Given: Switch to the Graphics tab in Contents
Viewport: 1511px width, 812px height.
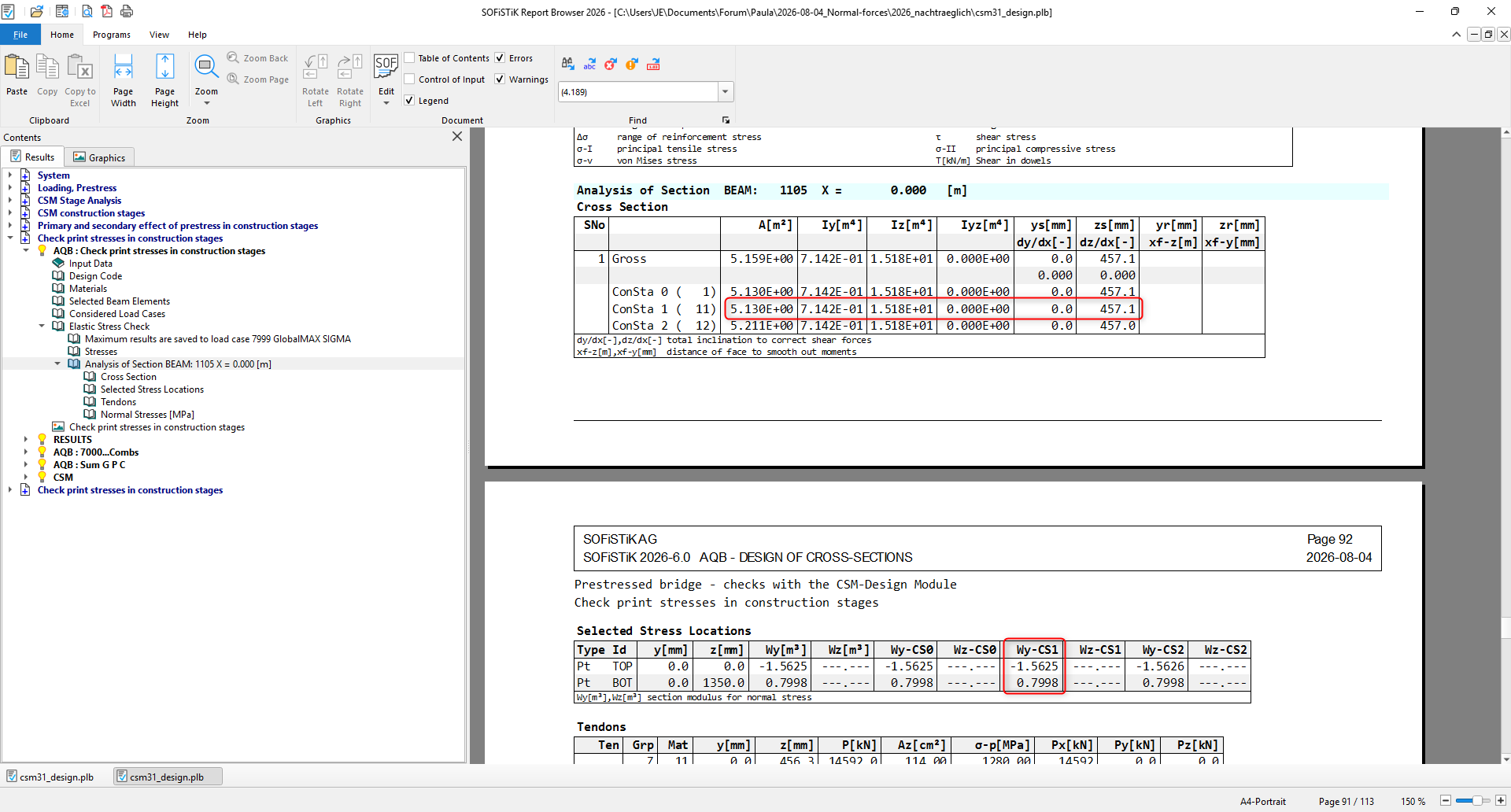Looking at the screenshot, I should [100, 157].
